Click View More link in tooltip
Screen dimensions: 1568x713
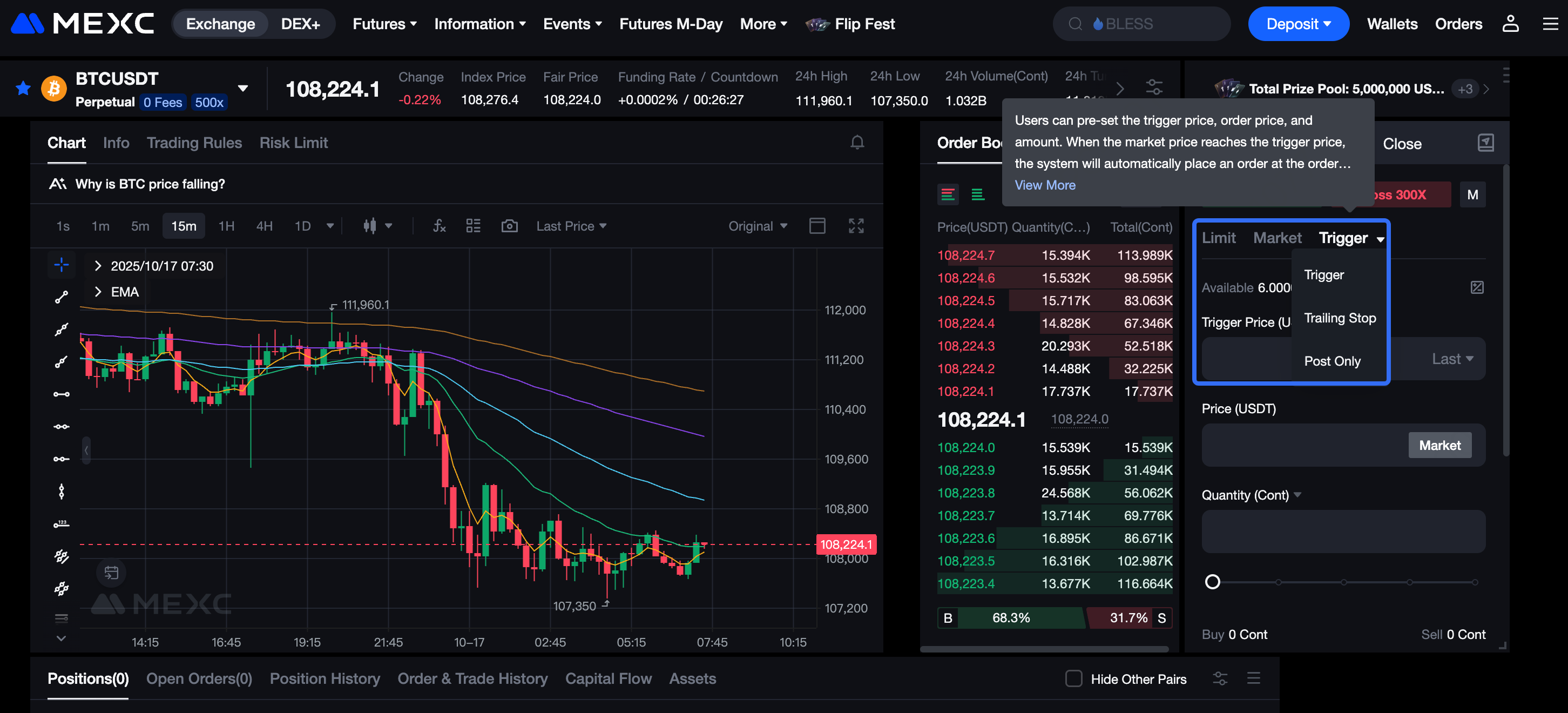click(x=1044, y=185)
